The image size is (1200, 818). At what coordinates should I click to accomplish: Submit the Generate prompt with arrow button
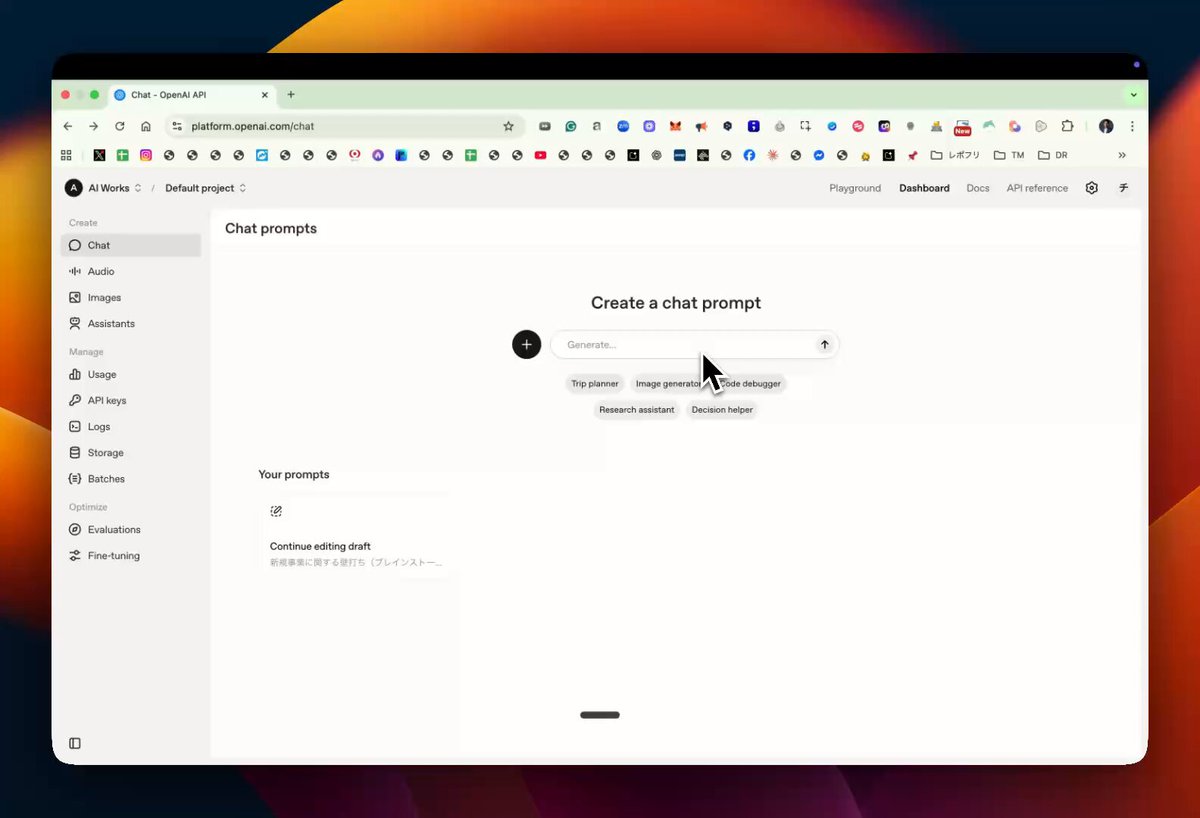tap(825, 344)
